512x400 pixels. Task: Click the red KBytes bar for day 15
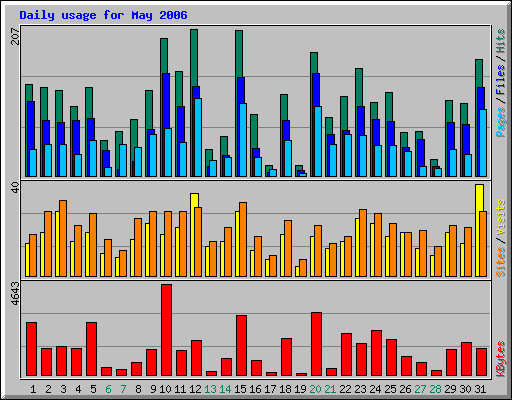coord(241,346)
